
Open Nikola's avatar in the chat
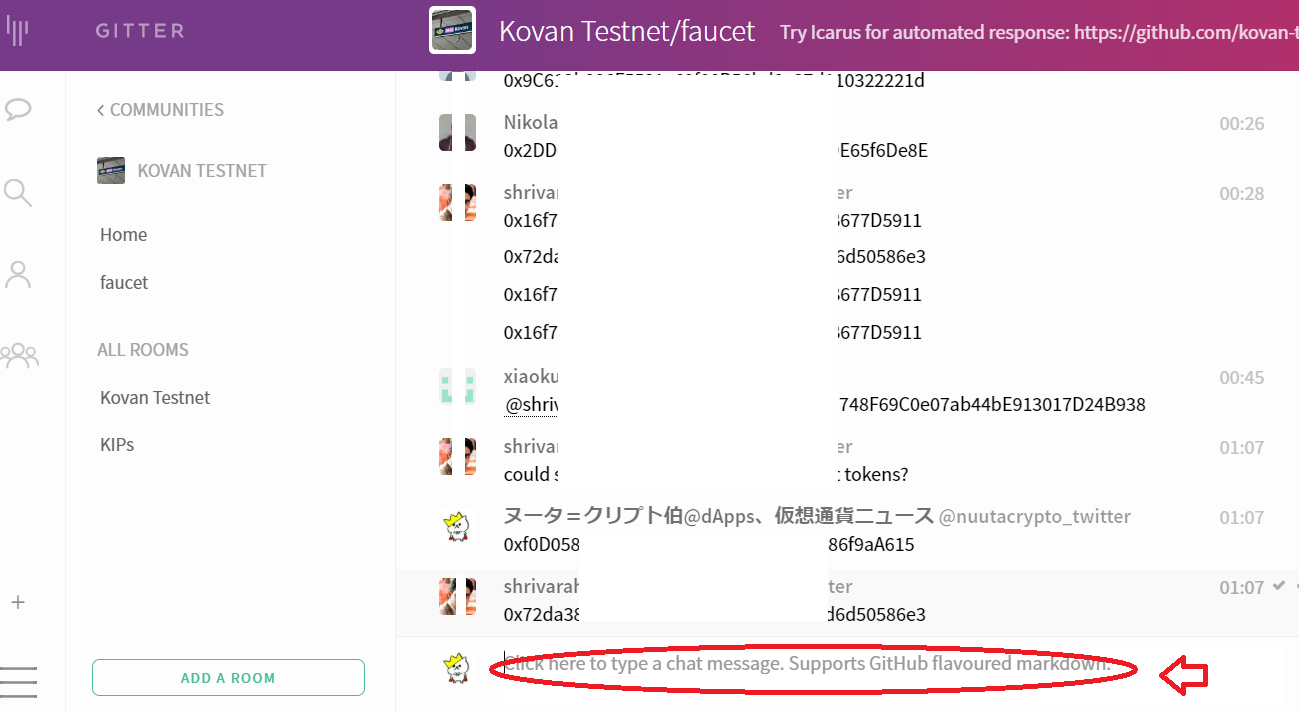(x=457, y=133)
